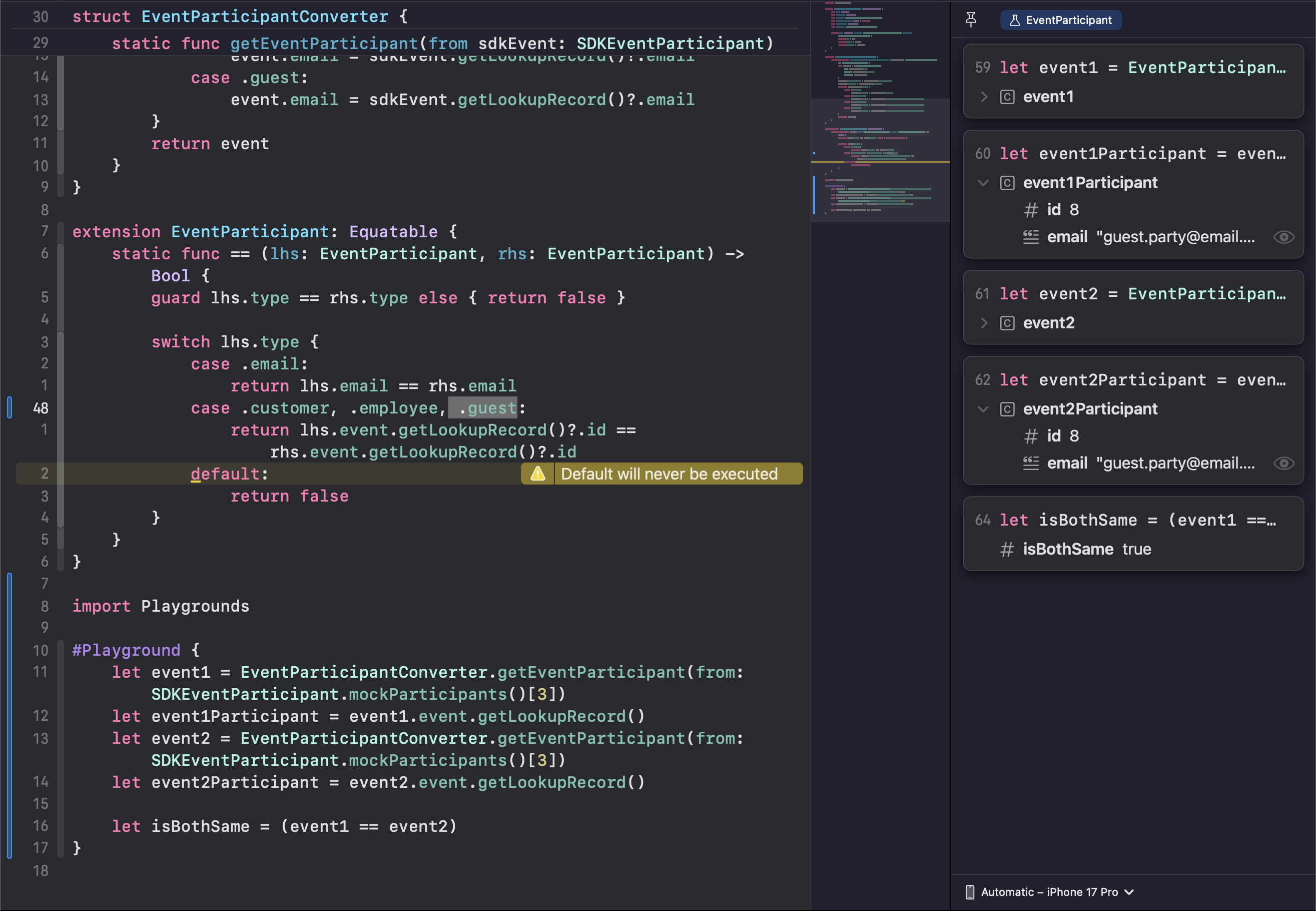The width and height of the screenshot is (1316, 911).
Task: Click the text icon beside event2Participant email
Action: [x=1031, y=464]
